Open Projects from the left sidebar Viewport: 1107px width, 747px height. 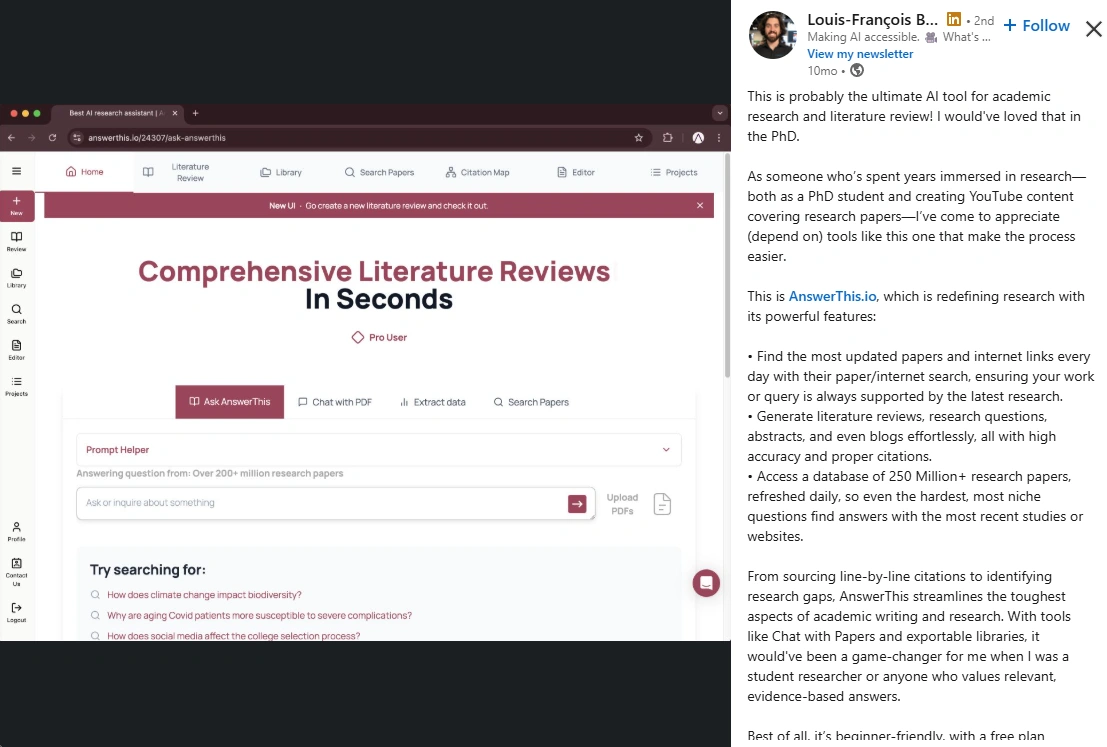pos(16,386)
